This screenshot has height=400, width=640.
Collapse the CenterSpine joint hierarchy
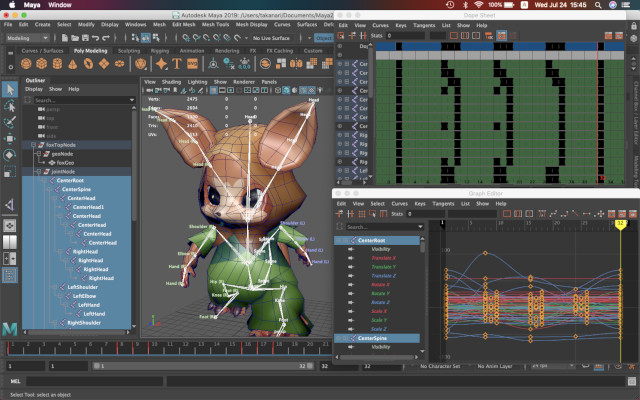(x=50, y=189)
